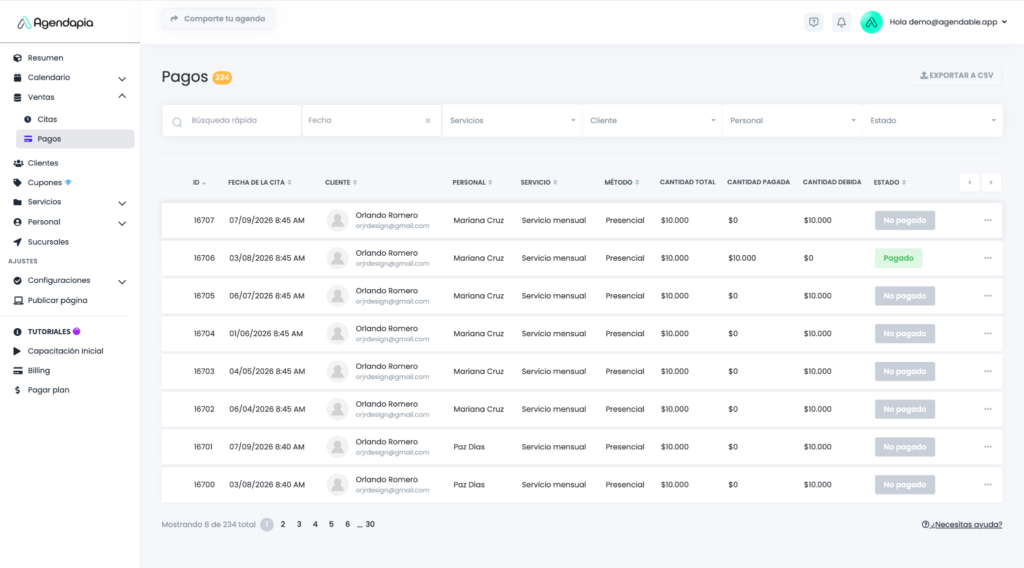Click previous-column arrow in table header
This screenshot has width=1024, height=568.
point(969,182)
